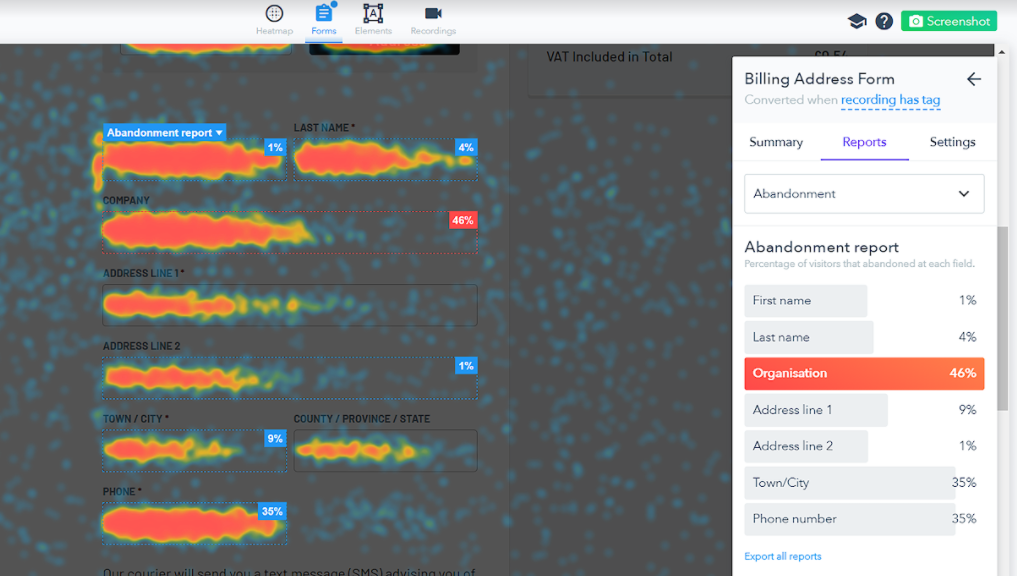
Task: Open the graduation cap tutorials icon
Action: click(857, 21)
